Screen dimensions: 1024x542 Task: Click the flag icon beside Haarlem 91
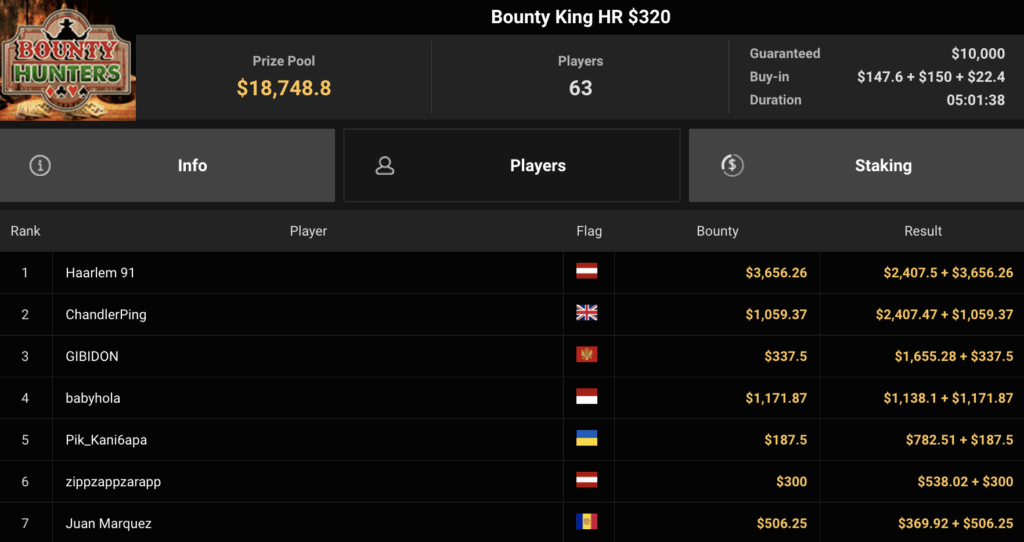[587, 272]
